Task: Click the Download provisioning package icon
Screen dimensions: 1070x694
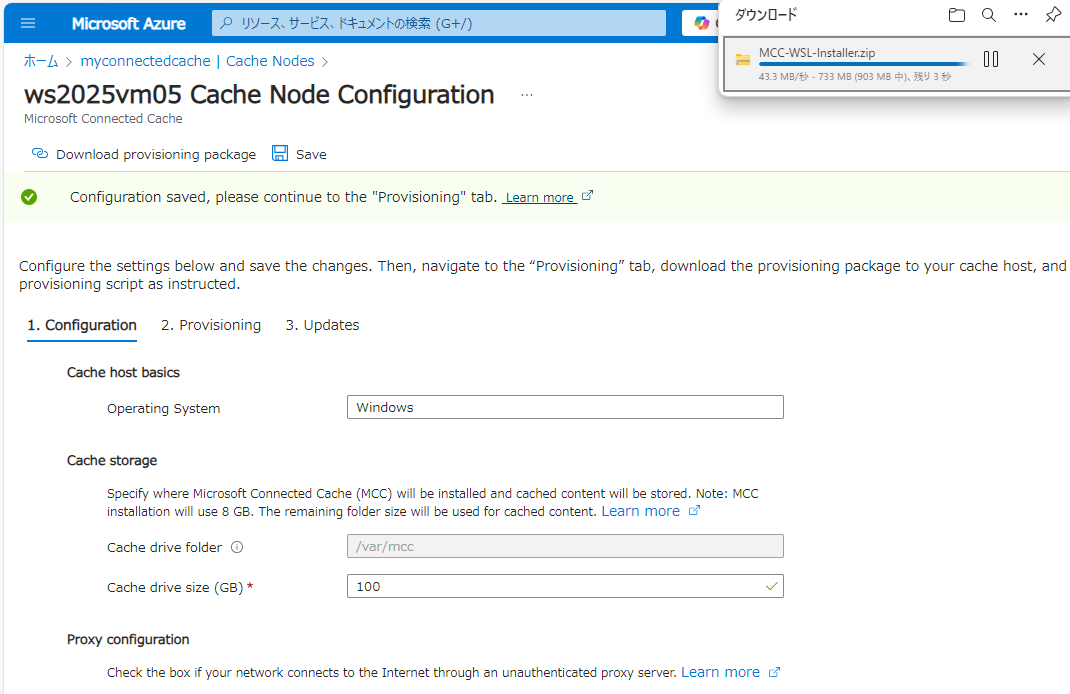Action: click(x=40, y=154)
